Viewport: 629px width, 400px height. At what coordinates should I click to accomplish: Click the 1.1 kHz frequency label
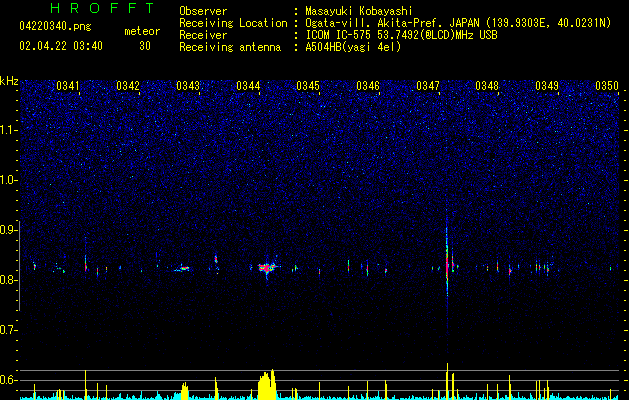point(8,130)
